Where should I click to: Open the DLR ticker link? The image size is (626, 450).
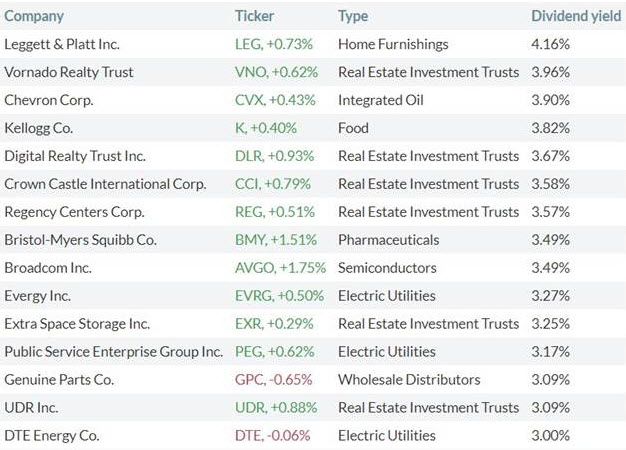tap(274, 156)
